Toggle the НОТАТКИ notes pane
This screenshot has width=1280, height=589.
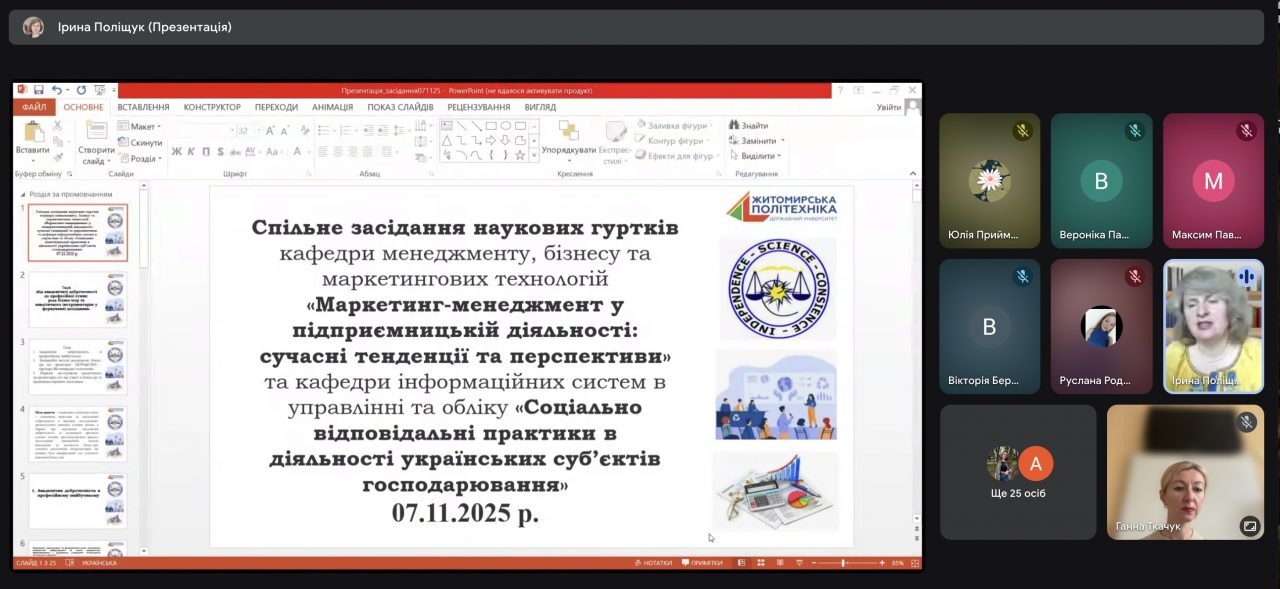[653, 563]
